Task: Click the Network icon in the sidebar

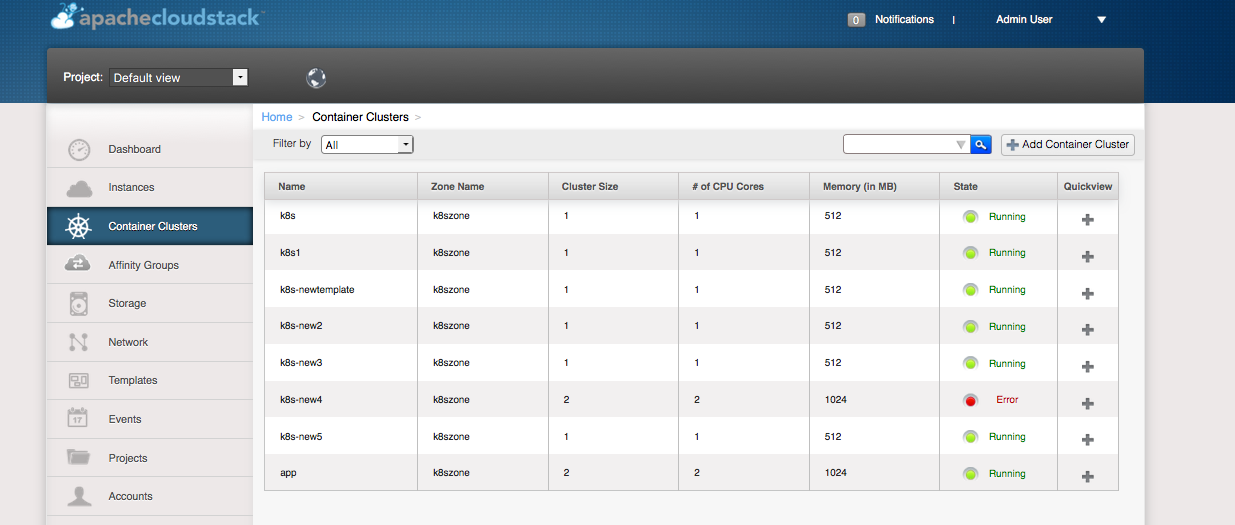Action: click(79, 342)
